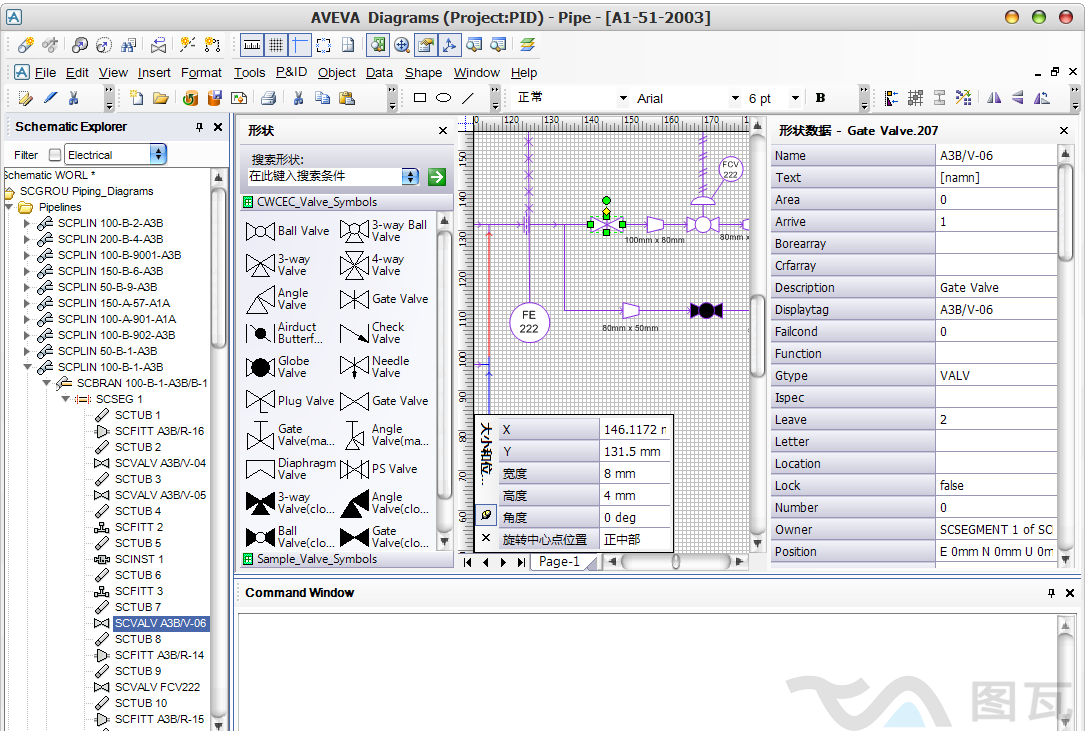Expand SCPLIN 100-B-2-A3B tree node

(x=26, y=223)
